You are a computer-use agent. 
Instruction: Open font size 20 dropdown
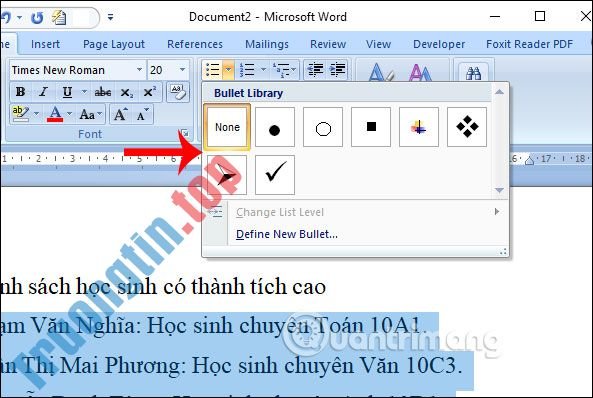point(182,70)
